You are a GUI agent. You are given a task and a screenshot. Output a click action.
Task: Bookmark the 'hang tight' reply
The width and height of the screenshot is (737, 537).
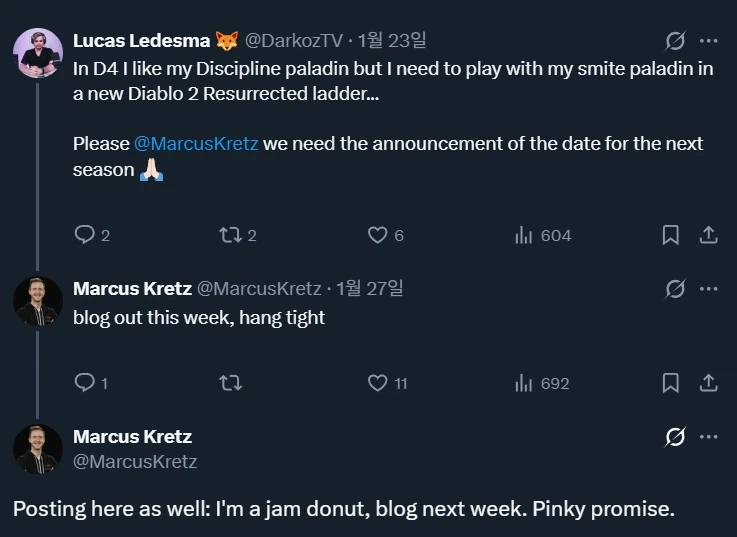coord(671,383)
